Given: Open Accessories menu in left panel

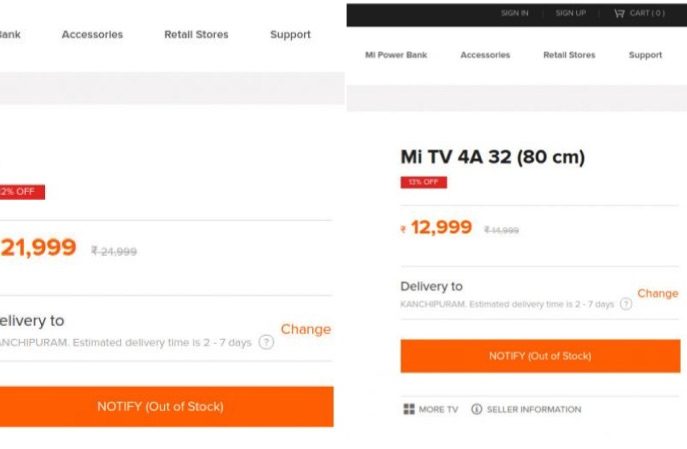Looking at the screenshot, I should pos(92,34).
